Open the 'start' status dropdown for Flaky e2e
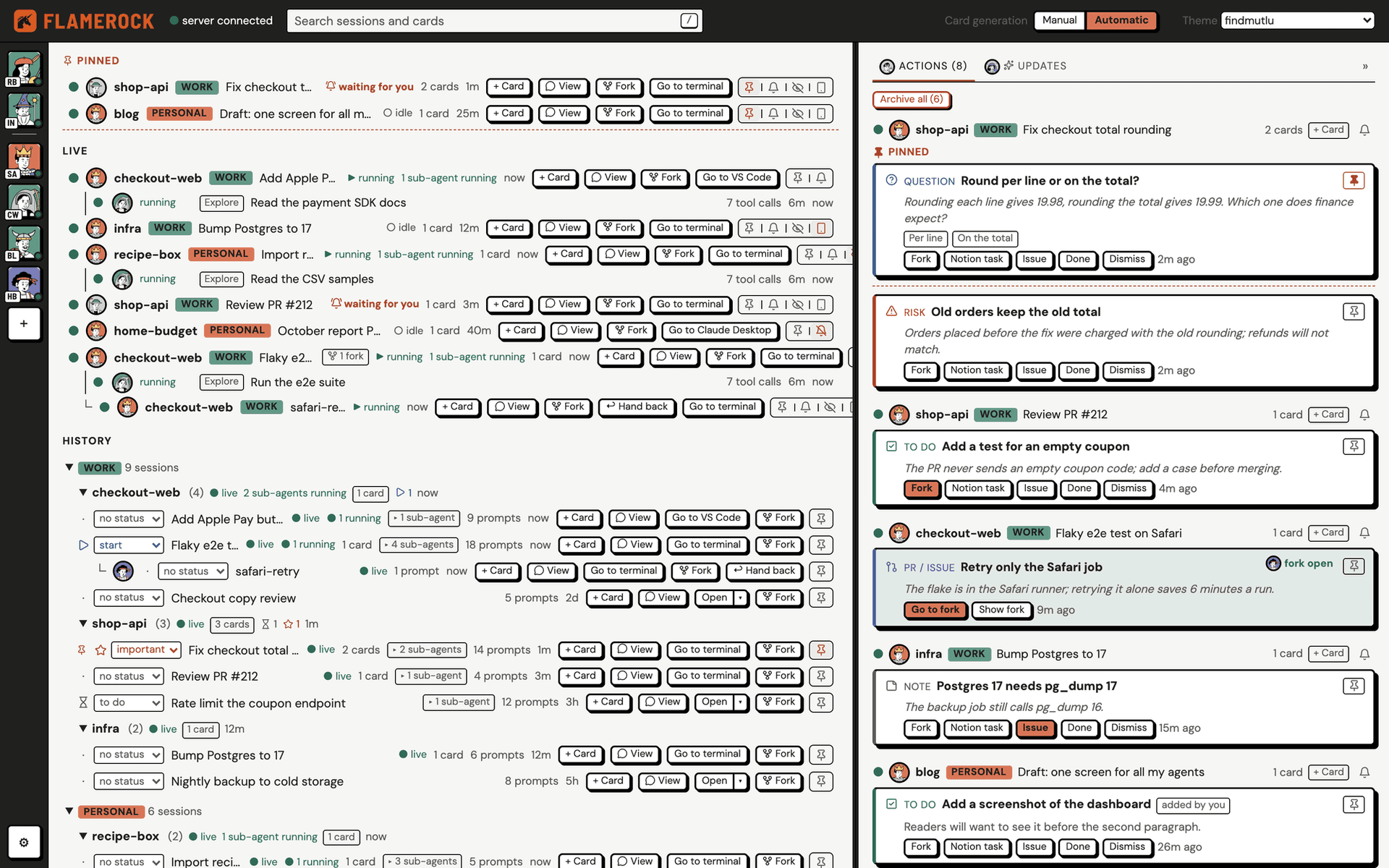This screenshot has width=1389, height=868. point(130,545)
